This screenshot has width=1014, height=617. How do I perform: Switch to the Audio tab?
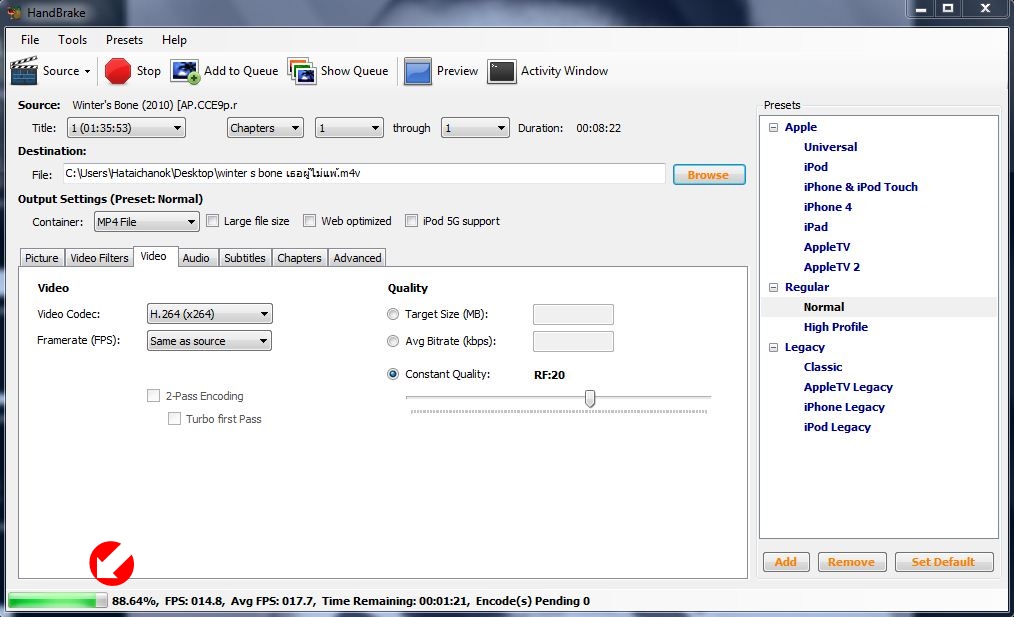pyautogui.click(x=196, y=257)
